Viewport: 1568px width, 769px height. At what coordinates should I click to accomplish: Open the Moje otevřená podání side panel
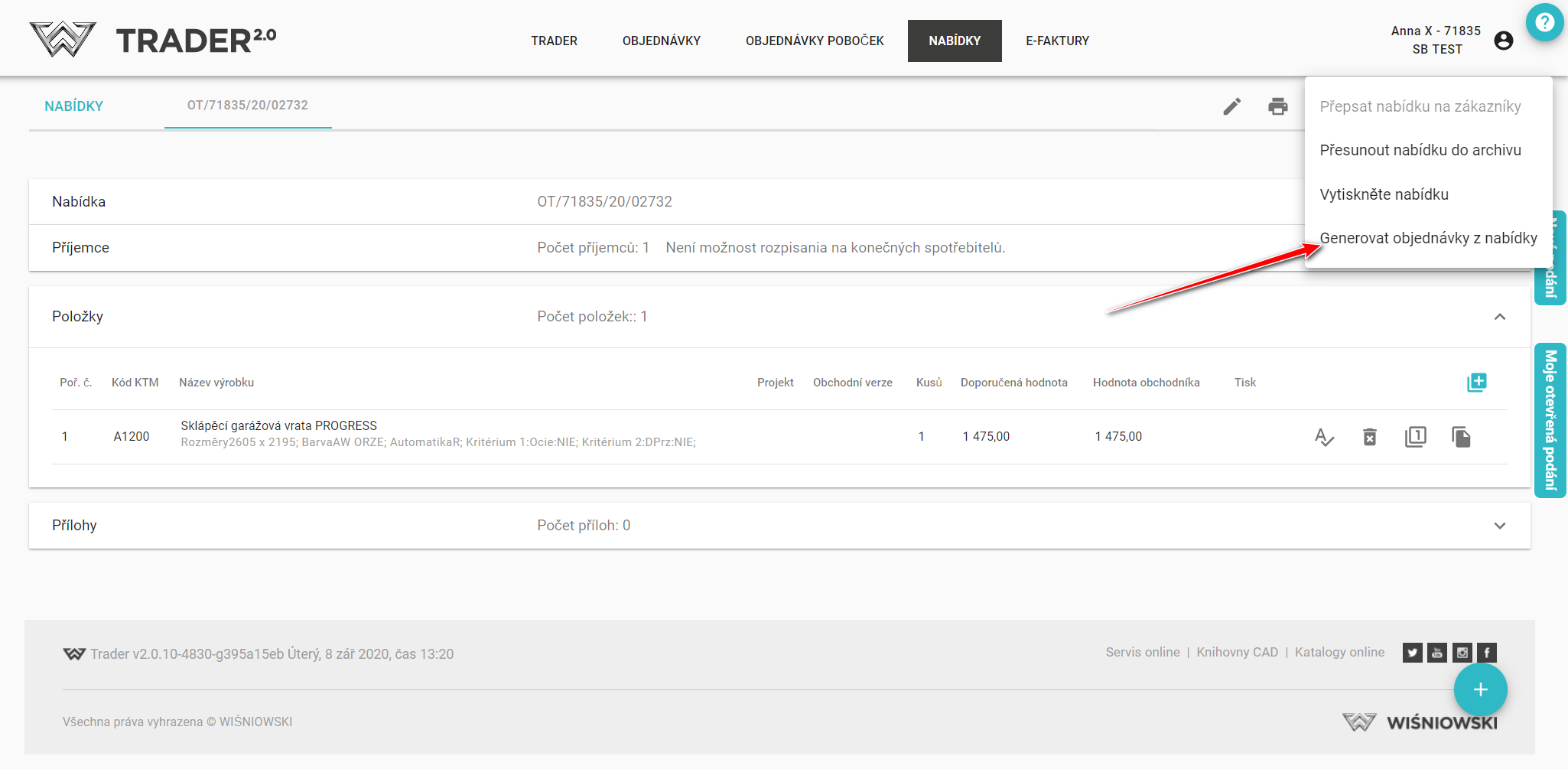coord(1550,420)
